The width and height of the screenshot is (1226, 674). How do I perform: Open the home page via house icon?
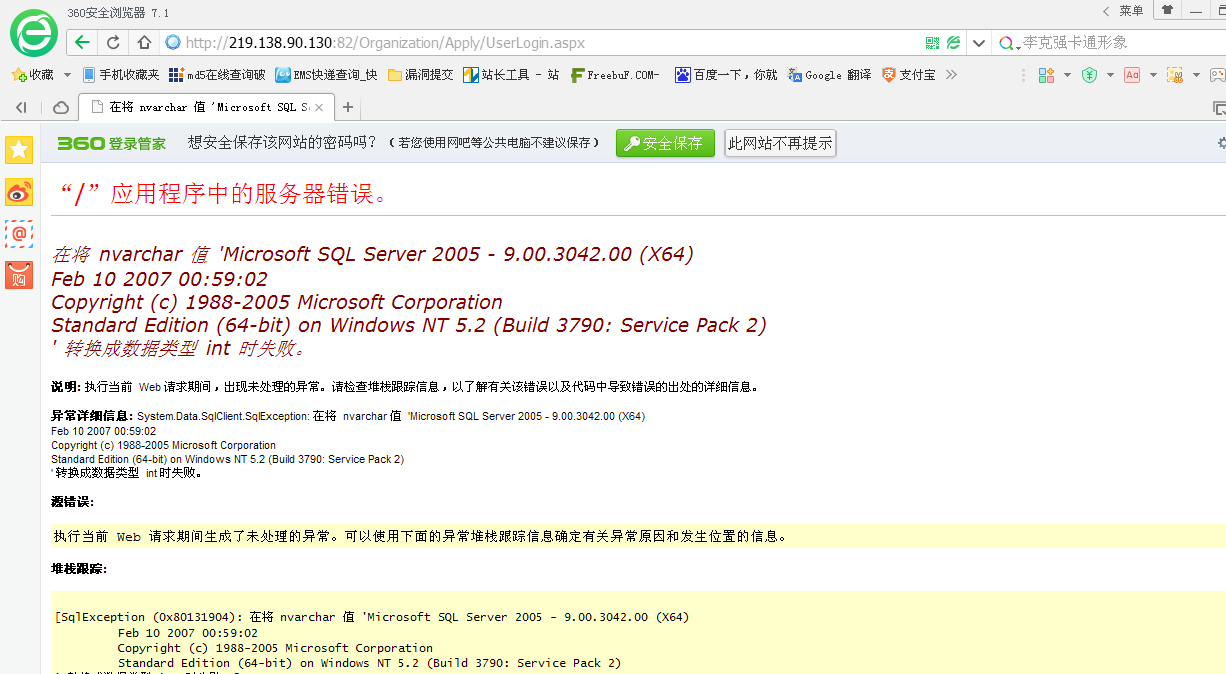click(143, 42)
